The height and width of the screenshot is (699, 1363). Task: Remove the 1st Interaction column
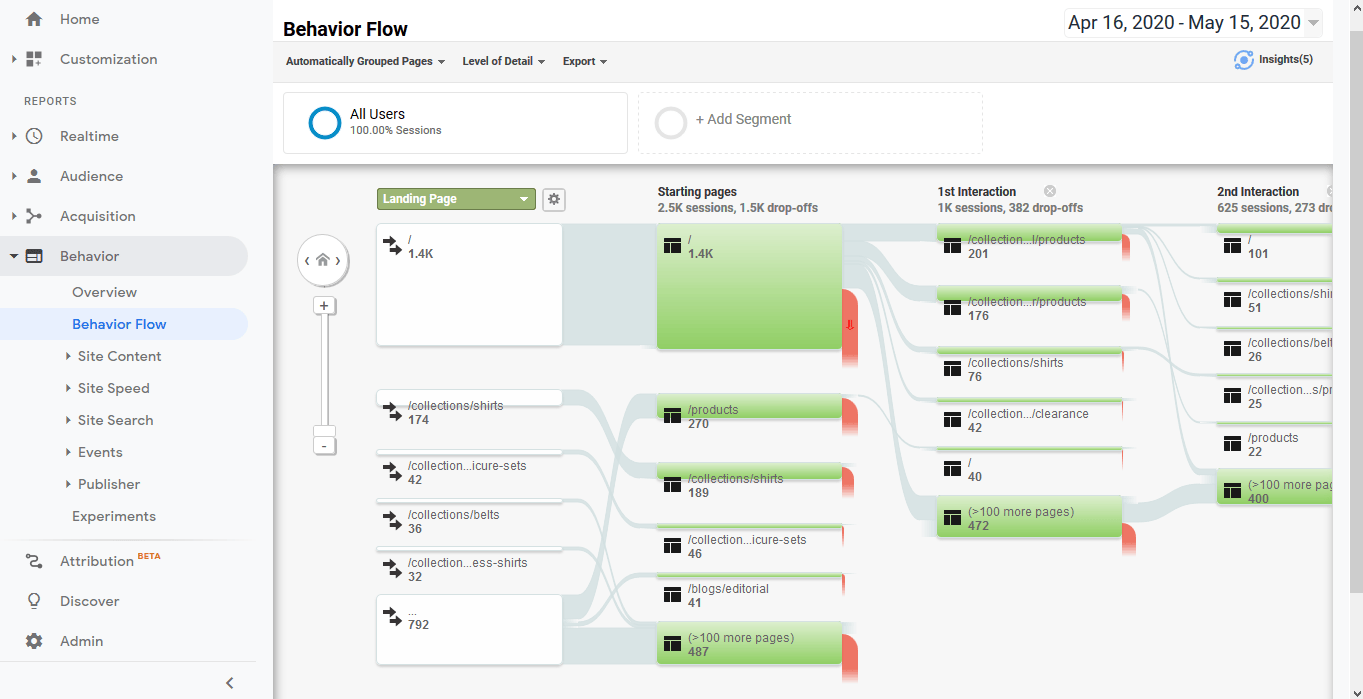1049,191
